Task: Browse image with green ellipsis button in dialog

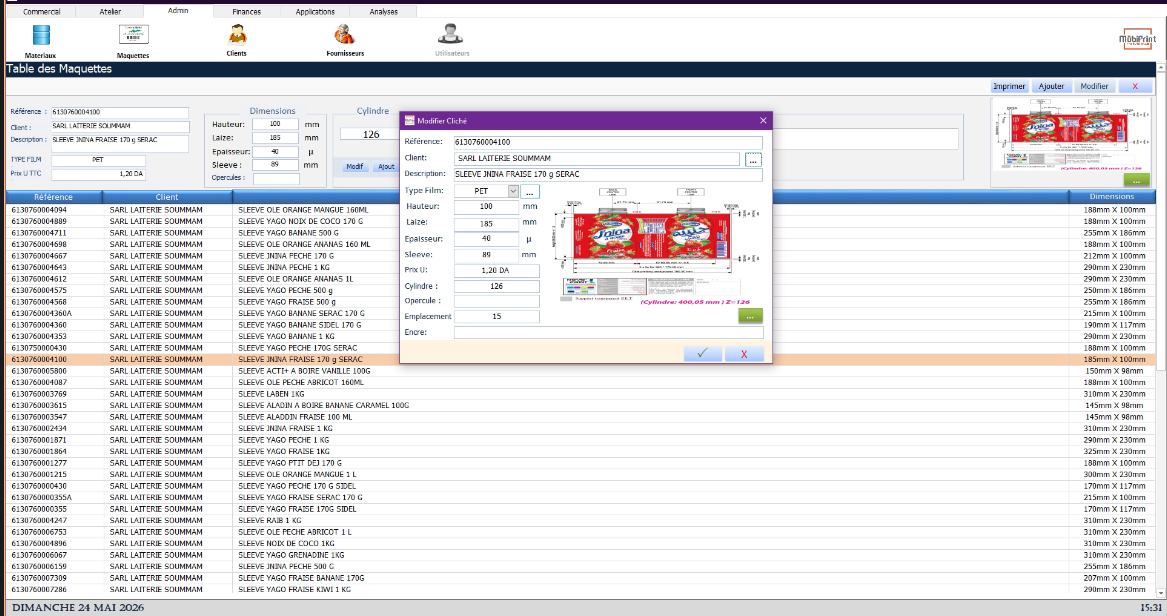Action: tap(750, 316)
